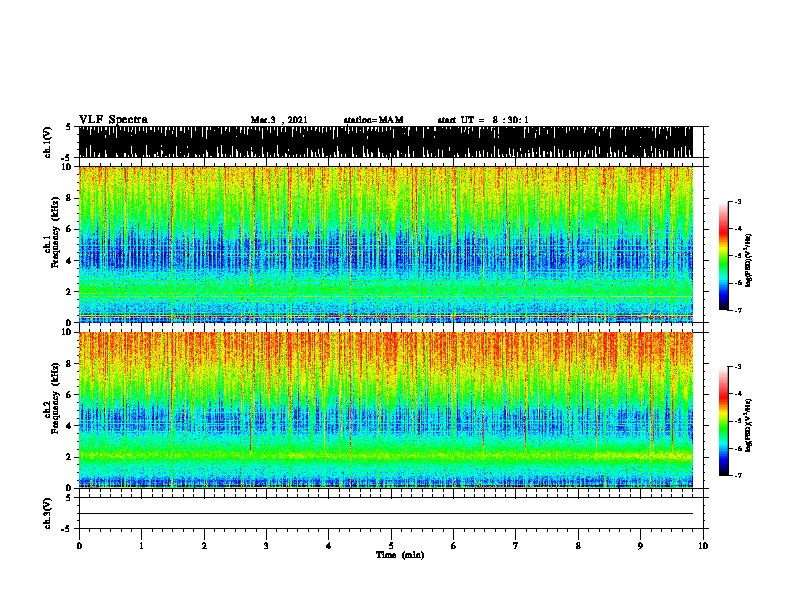The width and height of the screenshot is (792, 612).
Task: Click the ch.1 color scale bar
Action: (723, 256)
